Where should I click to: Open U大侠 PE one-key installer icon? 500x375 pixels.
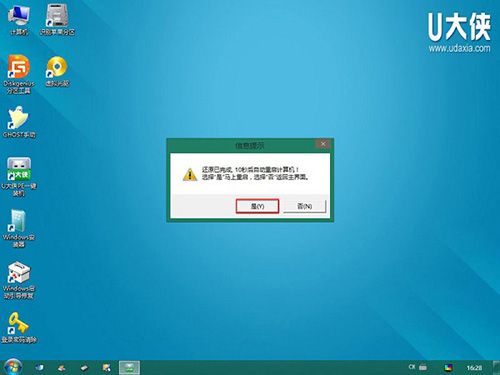pyautogui.click(x=19, y=177)
